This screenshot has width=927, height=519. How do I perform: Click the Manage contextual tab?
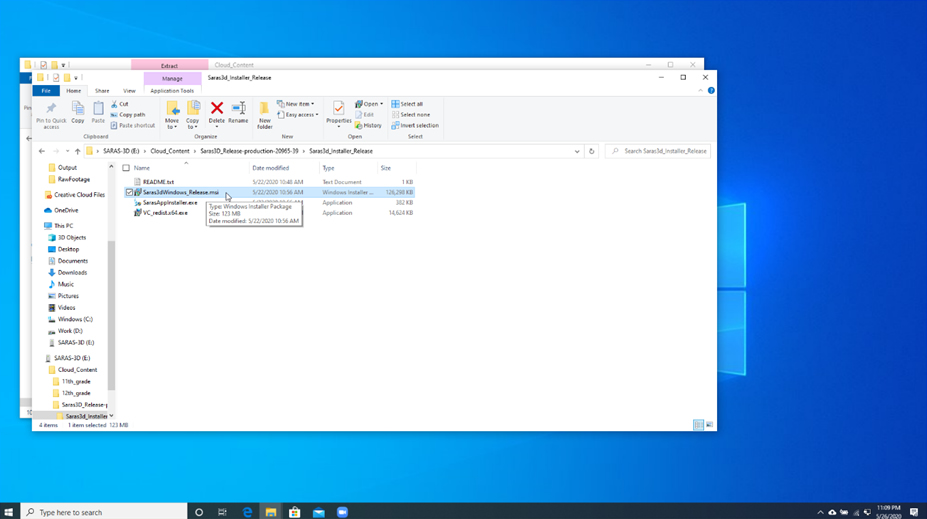pyautogui.click(x=172, y=79)
